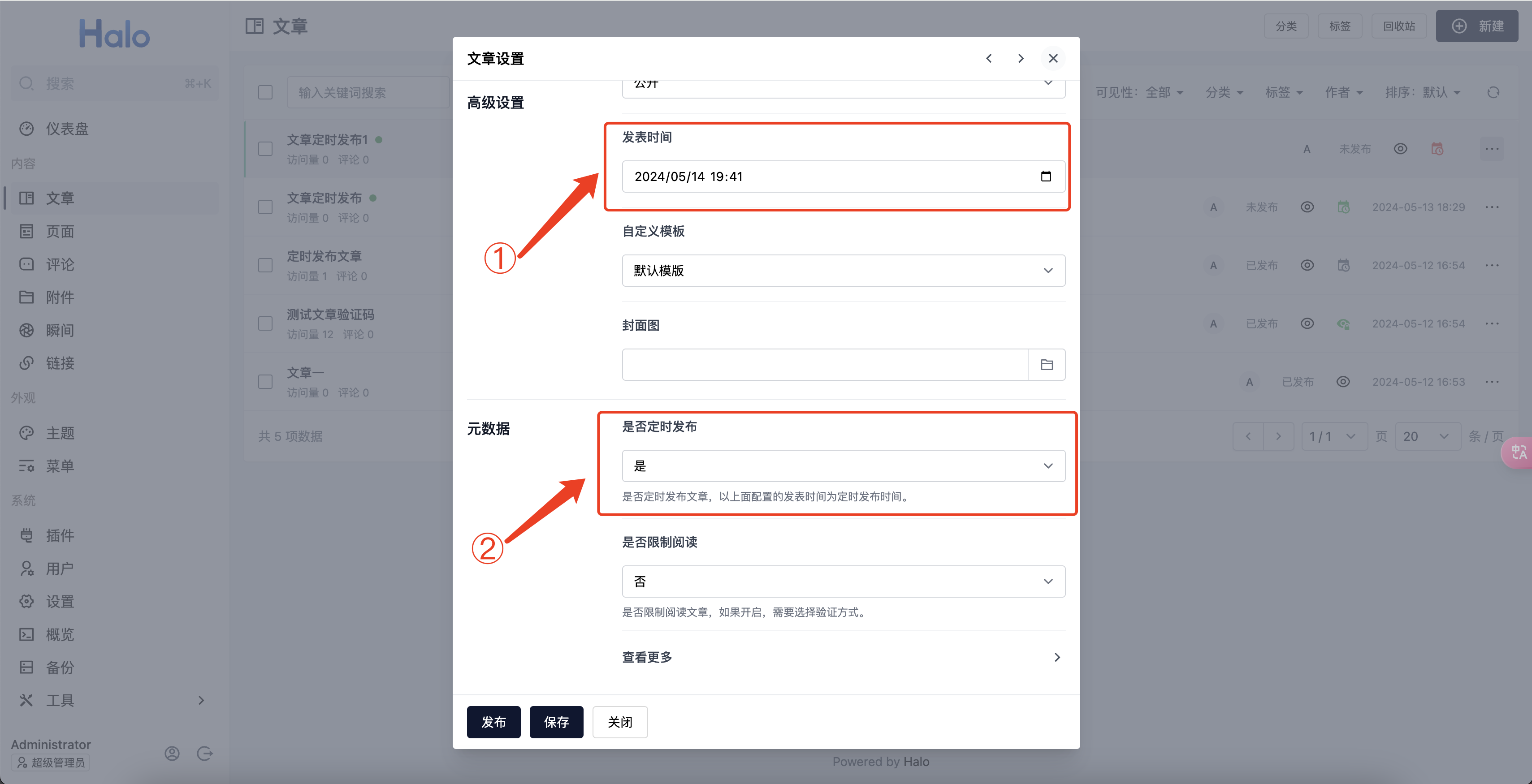Open more options for 2024-05-13 18:29 row

(1492, 207)
